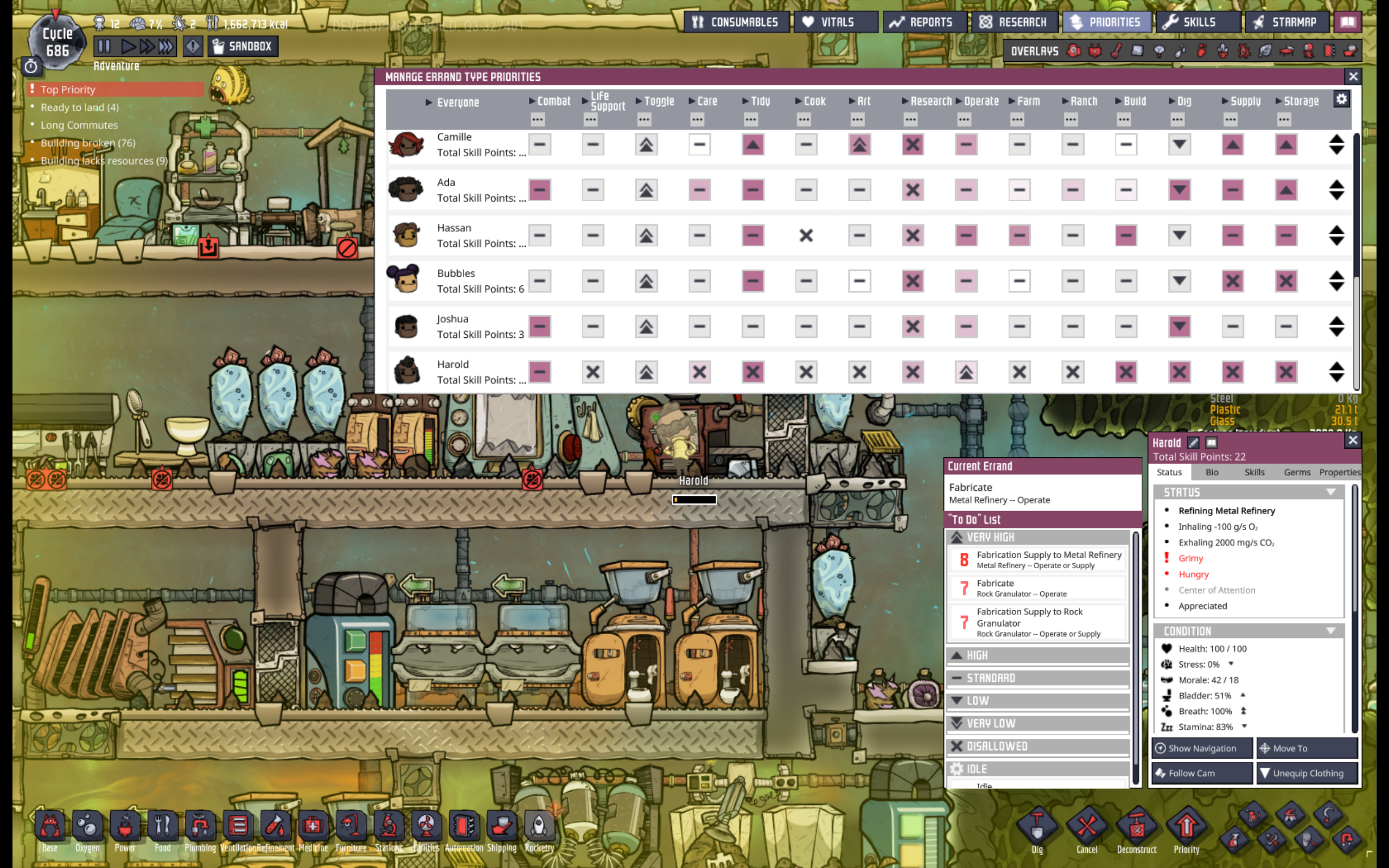Collapse the STATUS section
This screenshot has height=868, width=1389.
click(1330, 493)
